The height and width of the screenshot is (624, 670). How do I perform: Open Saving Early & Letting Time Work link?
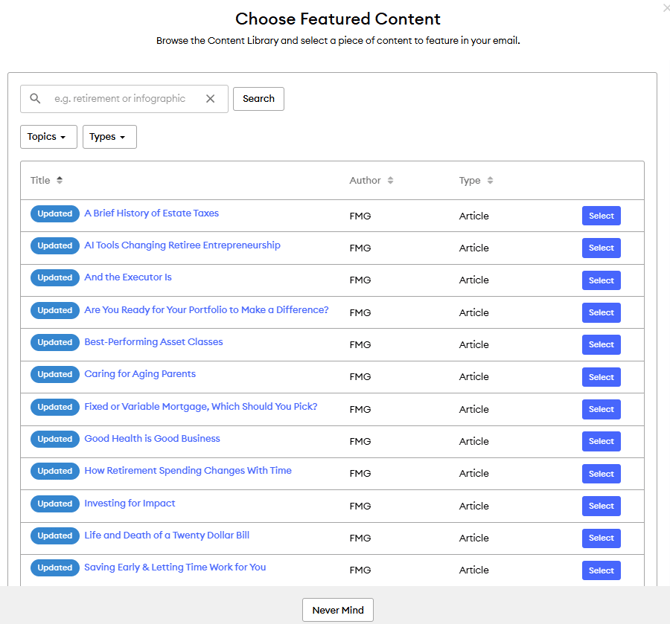click(175, 567)
